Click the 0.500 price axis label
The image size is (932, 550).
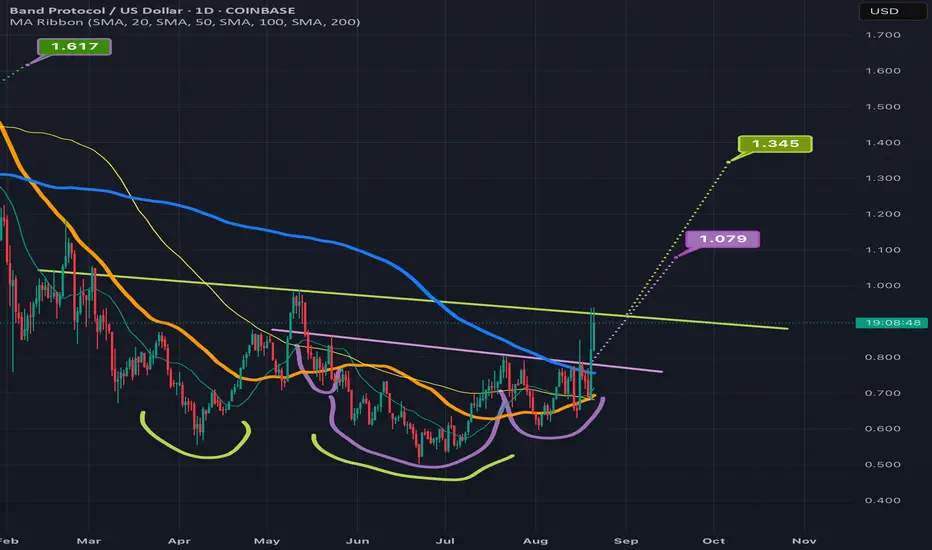883,464
